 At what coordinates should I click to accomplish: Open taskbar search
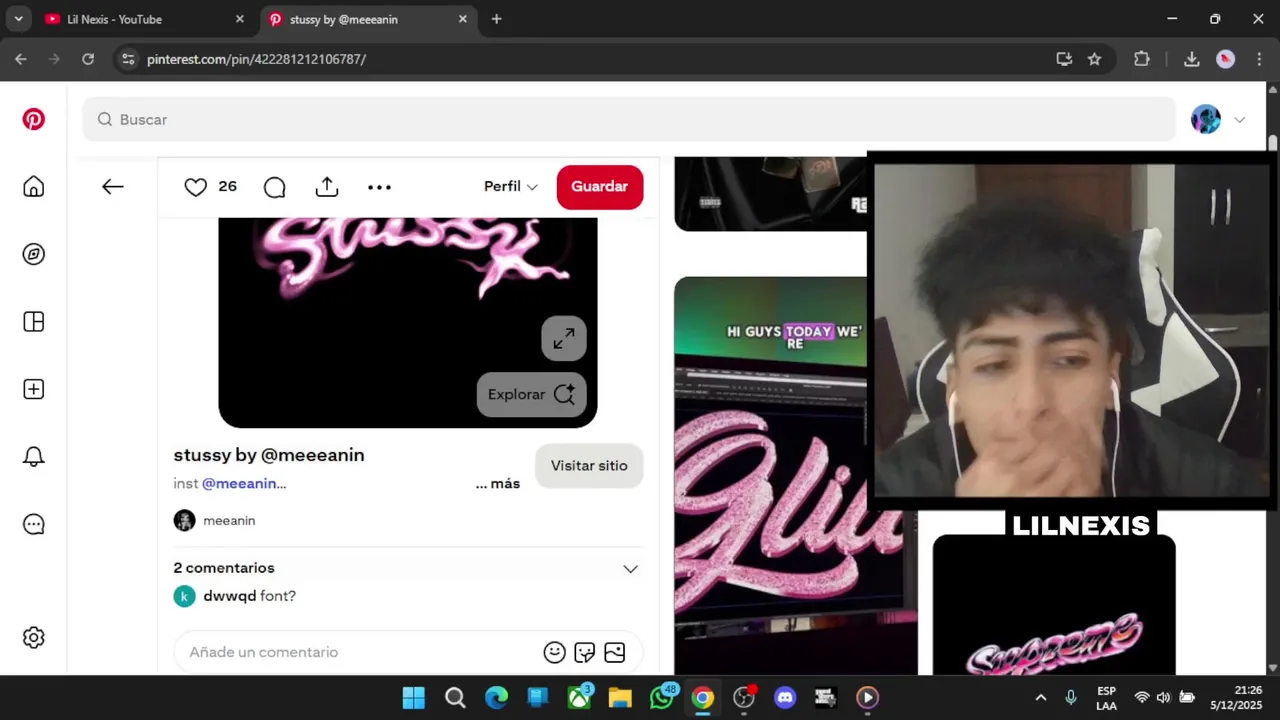point(455,698)
